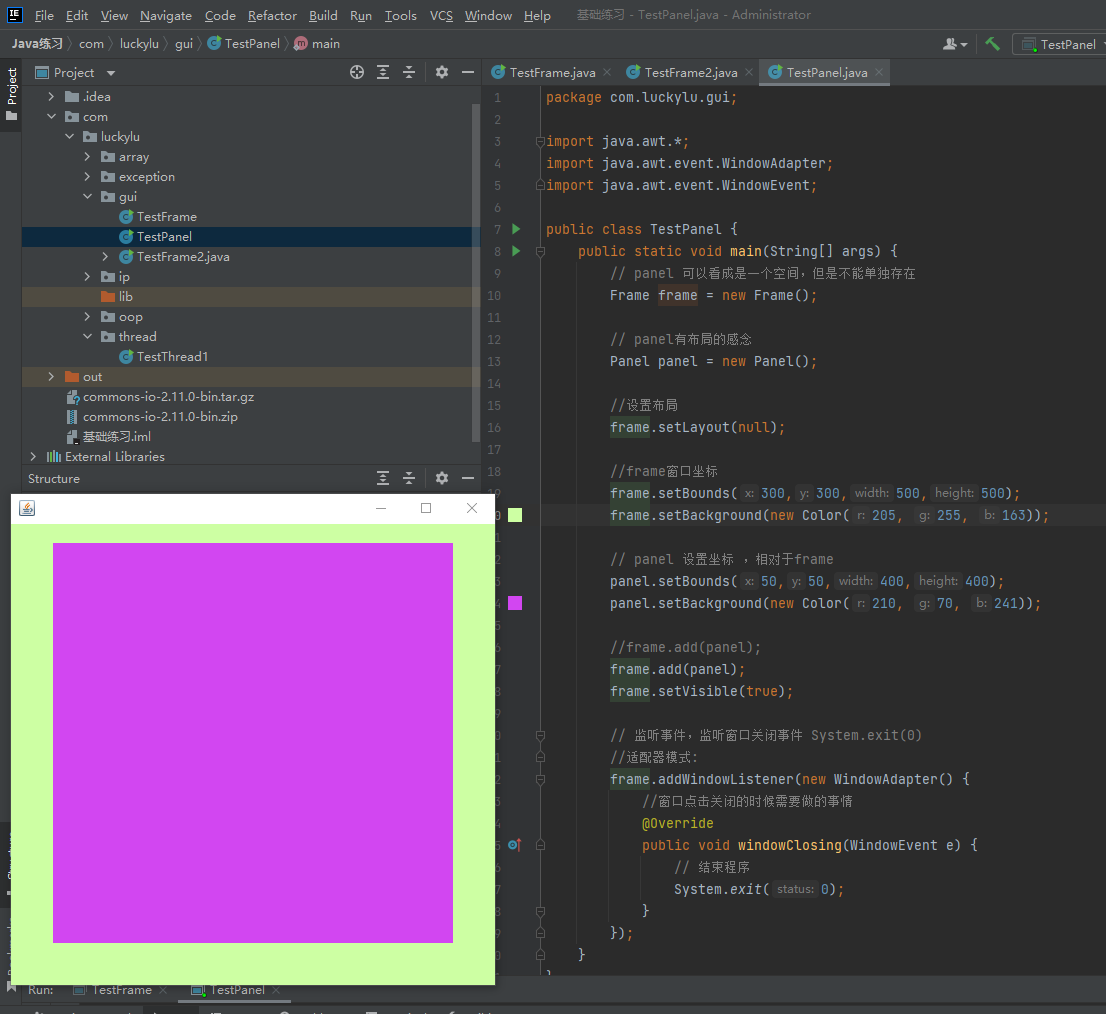Open Project panel settings gear
The image size is (1106, 1014).
pyautogui.click(x=442, y=72)
